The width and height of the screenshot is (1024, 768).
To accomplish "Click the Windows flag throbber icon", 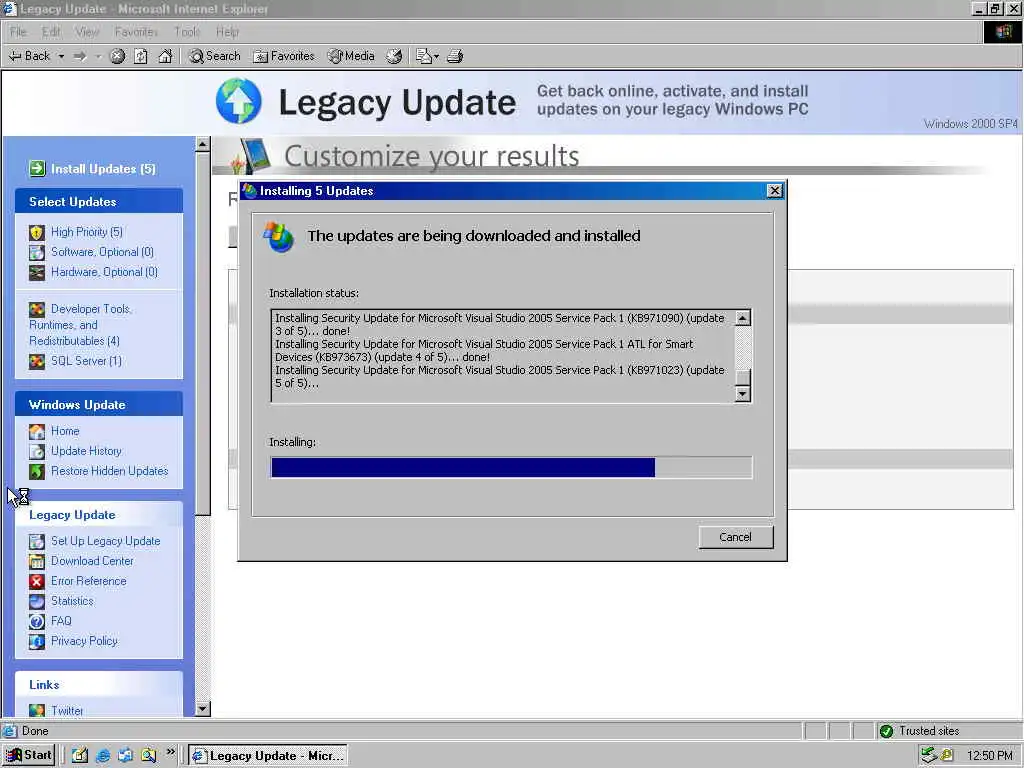I will coord(1003,32).
